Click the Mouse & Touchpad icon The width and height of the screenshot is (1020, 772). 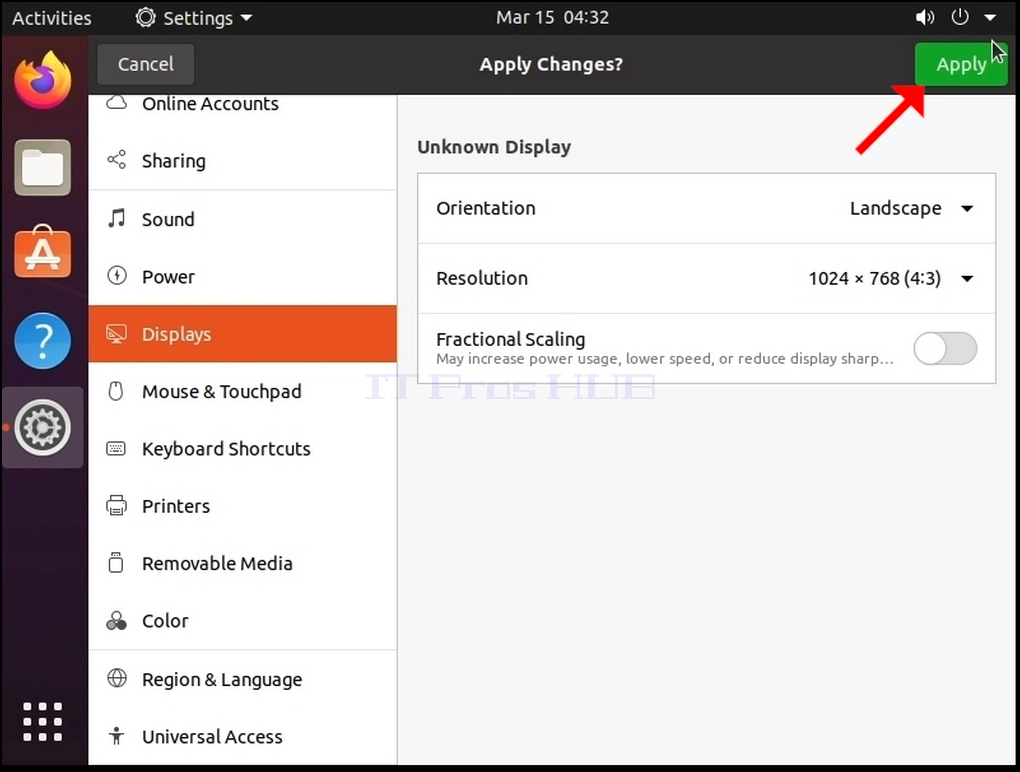click(116, 391)
